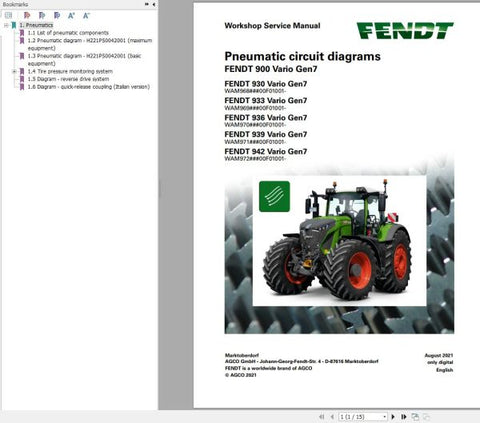Open the bookmarks options menu icon
480x423 pixels.
click(8, 15)
